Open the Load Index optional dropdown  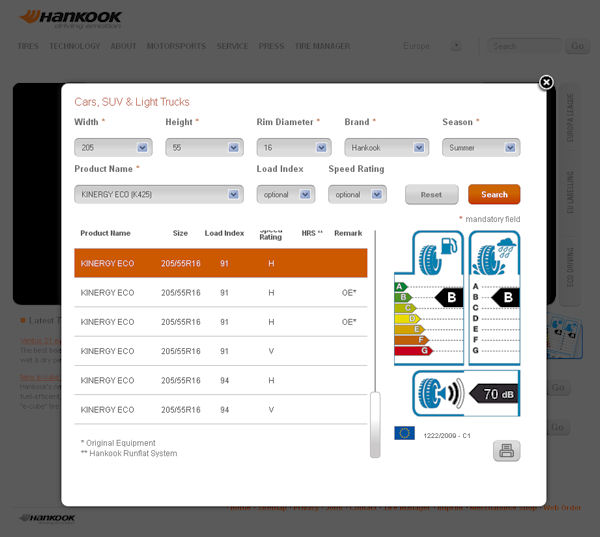pos(286,194)
